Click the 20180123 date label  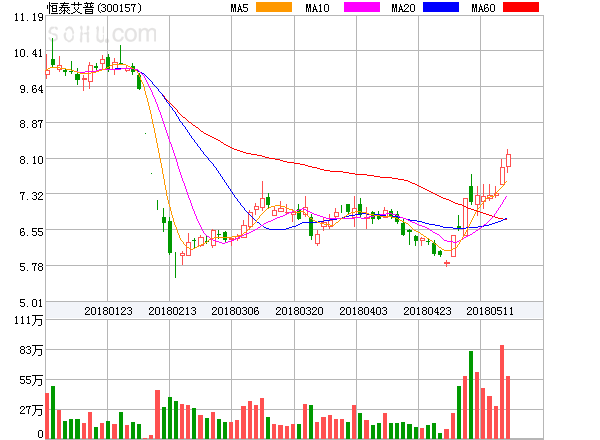tap(108, 311)
